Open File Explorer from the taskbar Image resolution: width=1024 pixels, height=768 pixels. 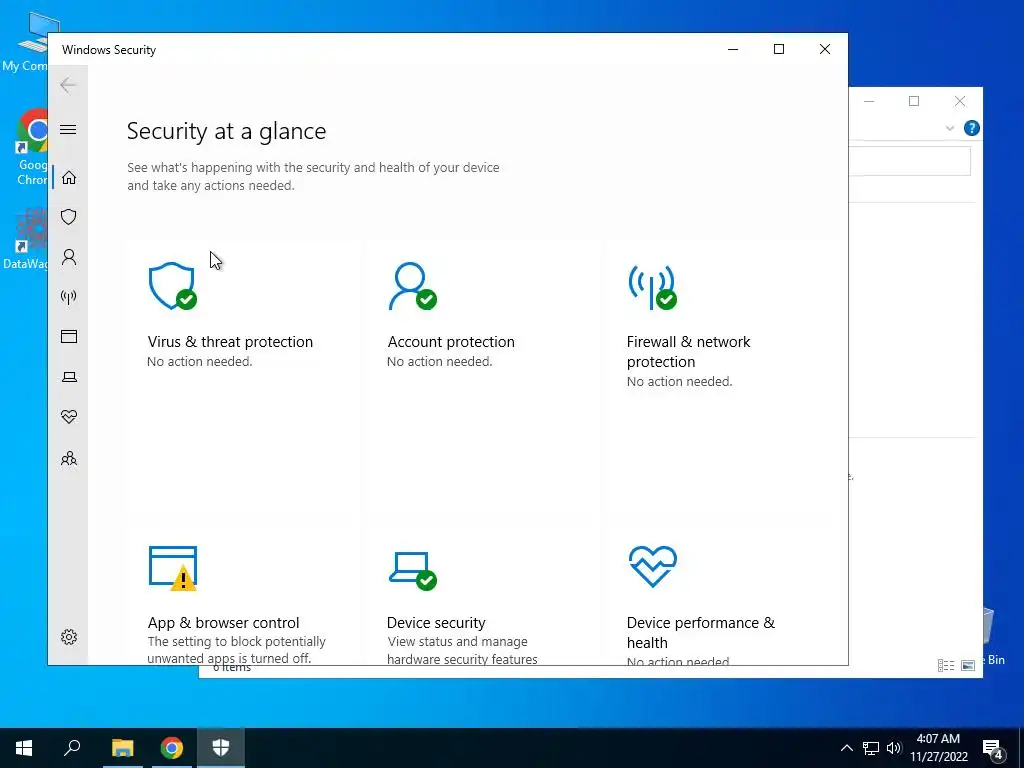pos(122,748)
